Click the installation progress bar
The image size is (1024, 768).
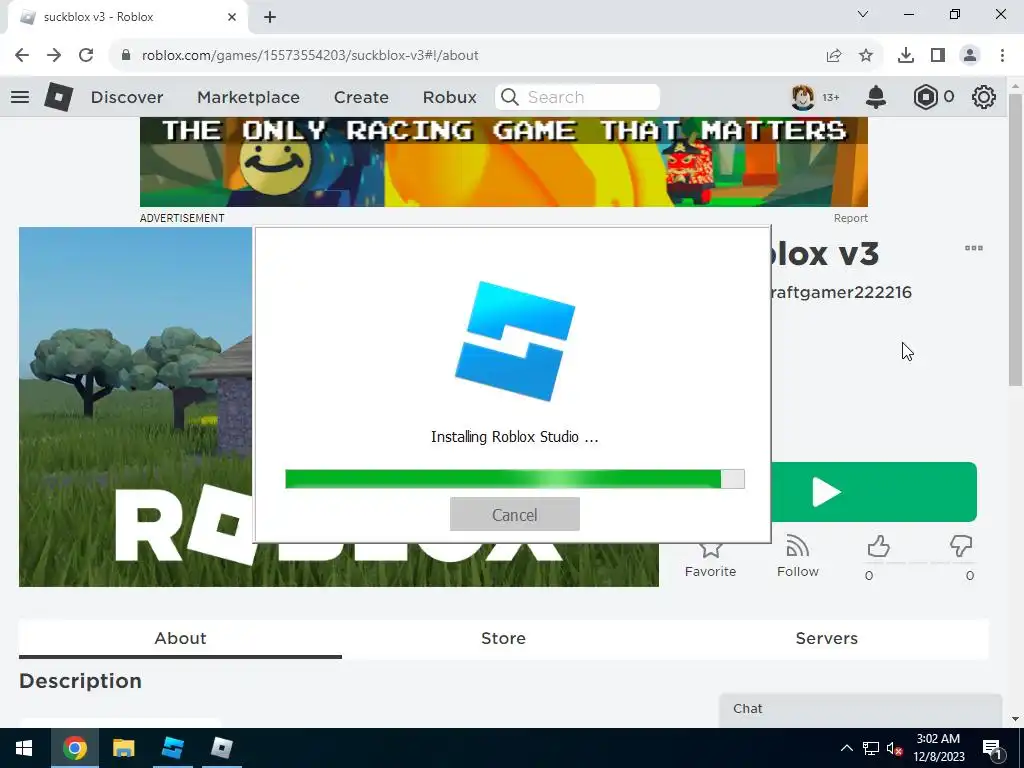(515, 479)
